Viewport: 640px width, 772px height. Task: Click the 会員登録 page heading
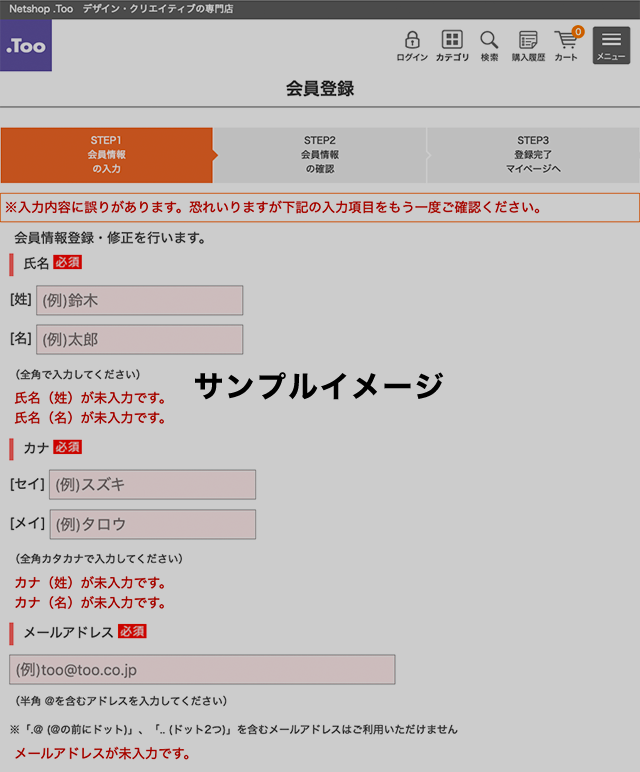(x=319, y=89)
